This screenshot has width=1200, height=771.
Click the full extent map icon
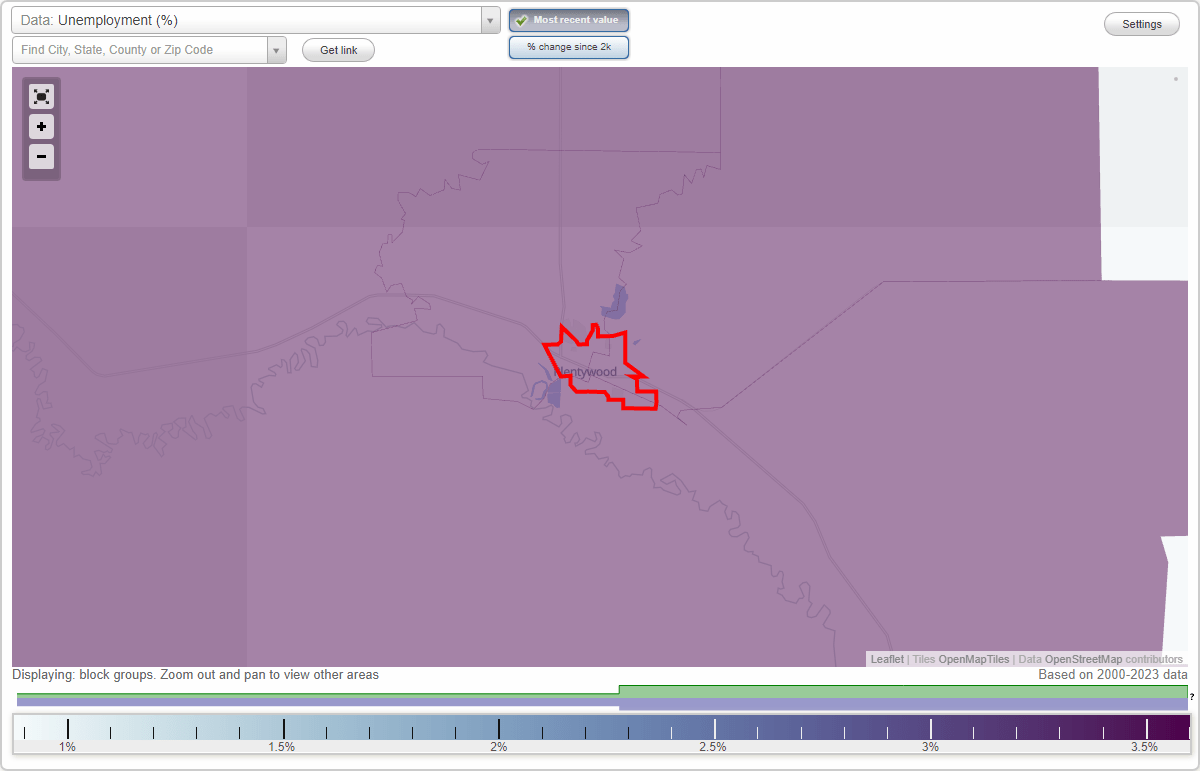(x=41, y=96)
